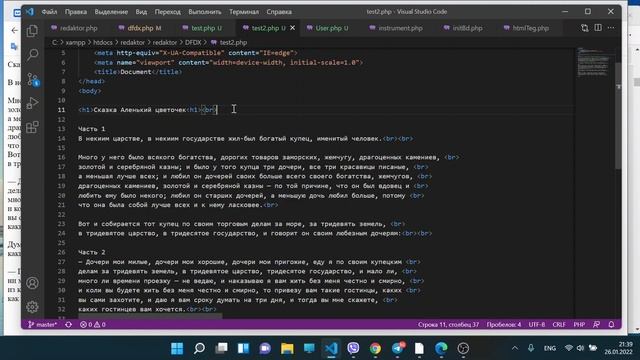Synchronize changes from status bar
Viewport: 640px width, 360px height.
[x=69, y=324]
